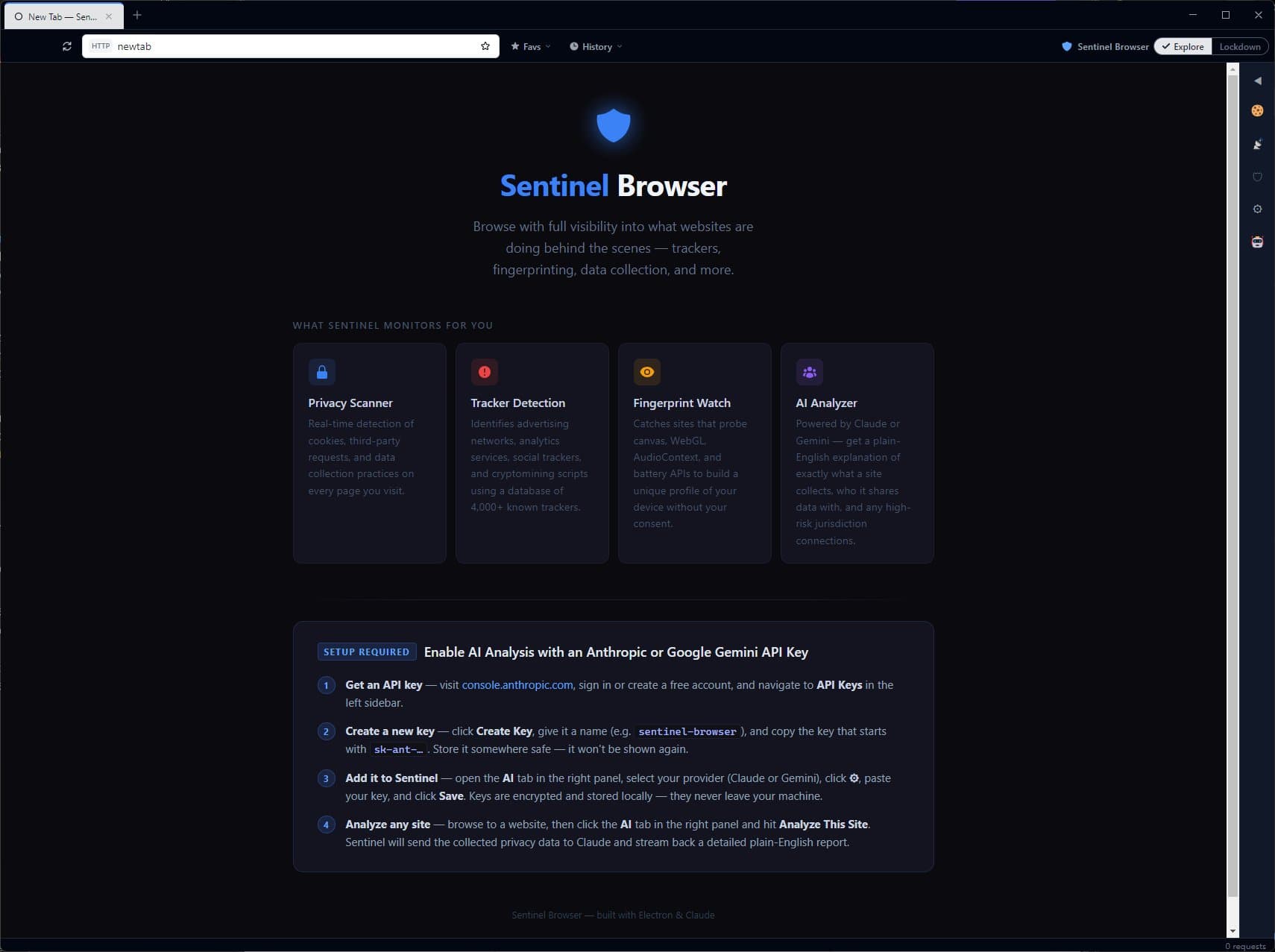Click the AI Analyzer card title

(x=827, y=403)
